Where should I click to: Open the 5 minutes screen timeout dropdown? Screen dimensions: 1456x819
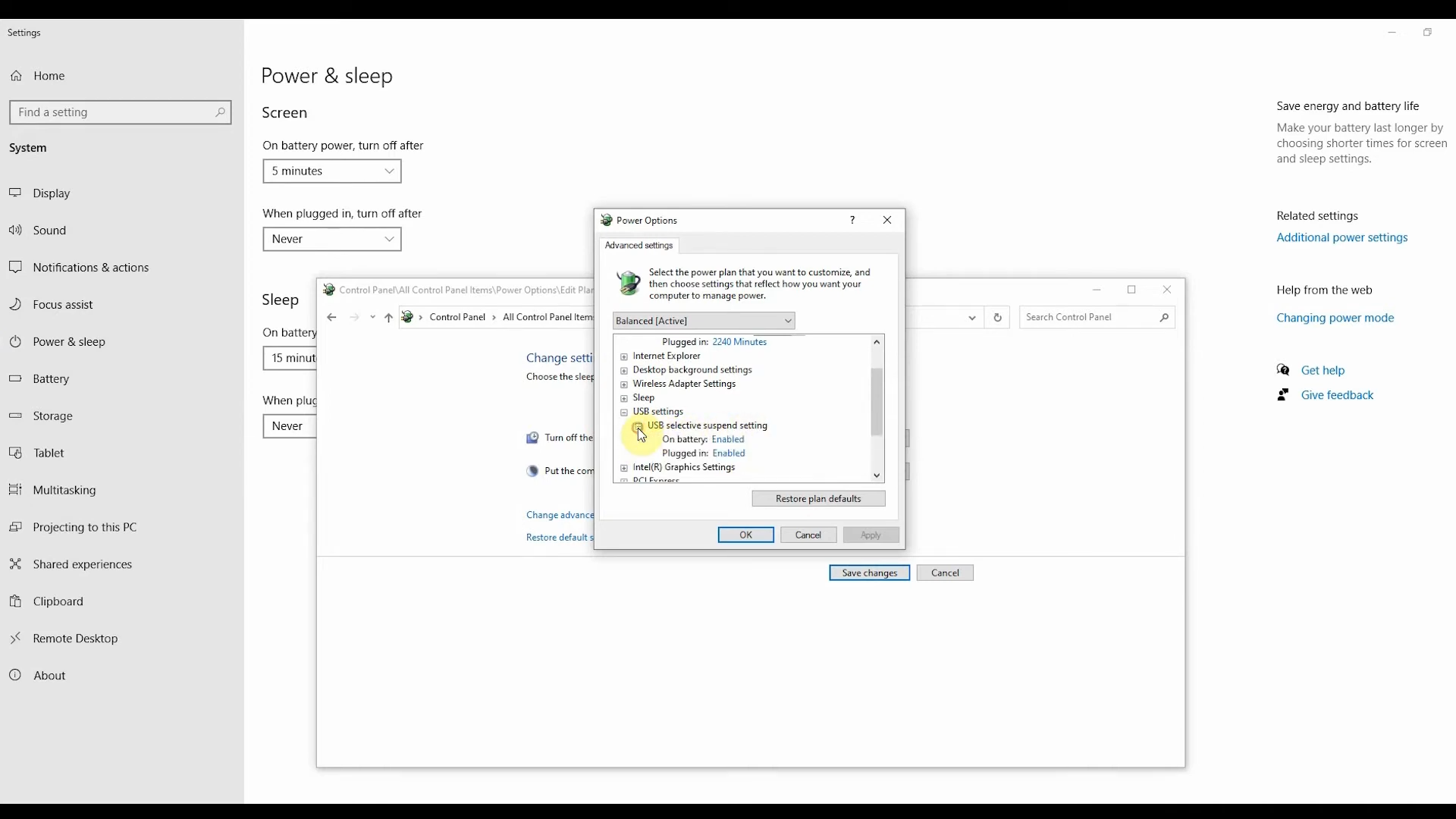tap(331, 171)
